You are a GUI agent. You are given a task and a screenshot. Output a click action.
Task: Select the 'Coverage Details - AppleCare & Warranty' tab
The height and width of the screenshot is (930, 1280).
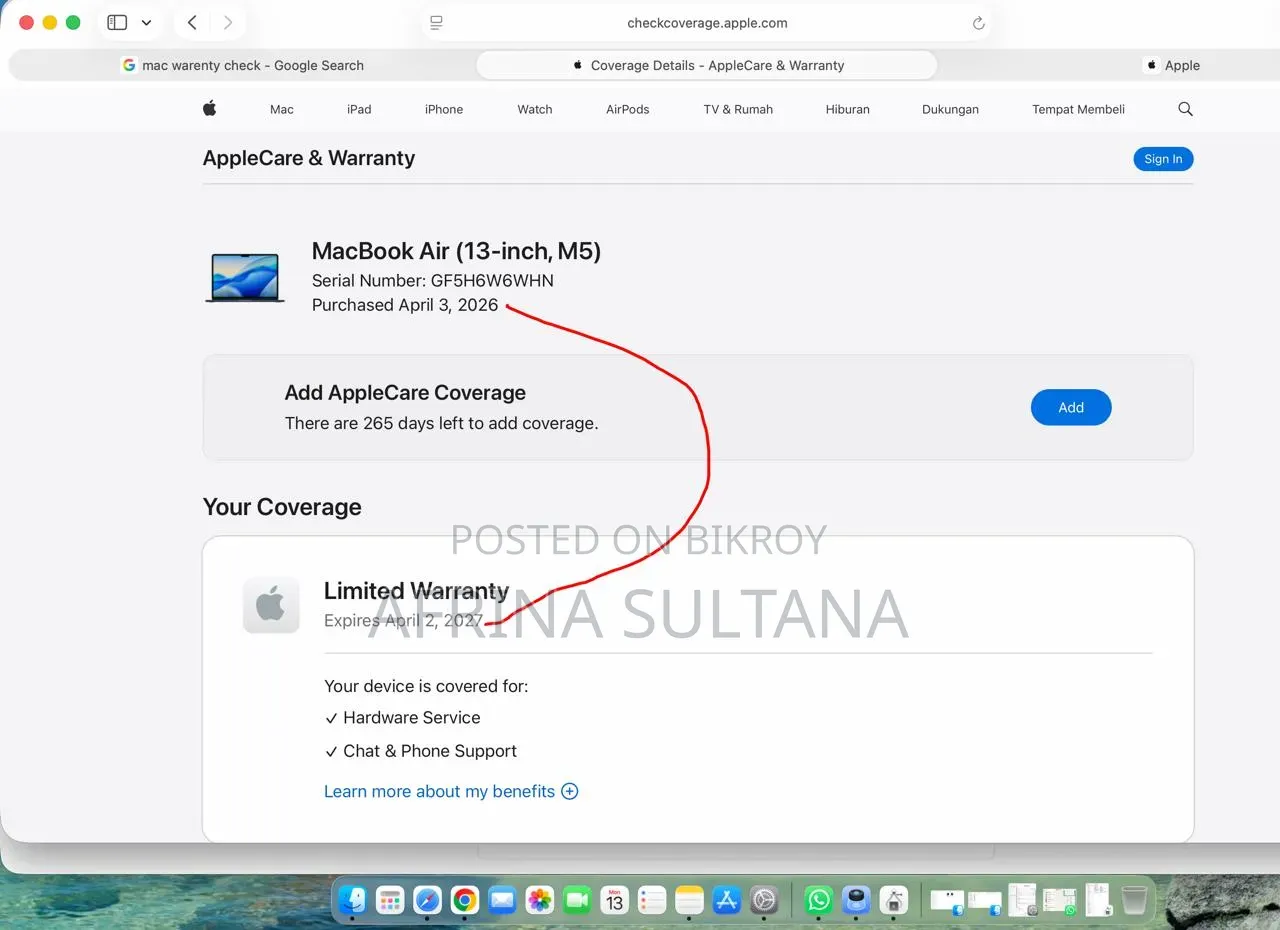(x=707, y=65)
